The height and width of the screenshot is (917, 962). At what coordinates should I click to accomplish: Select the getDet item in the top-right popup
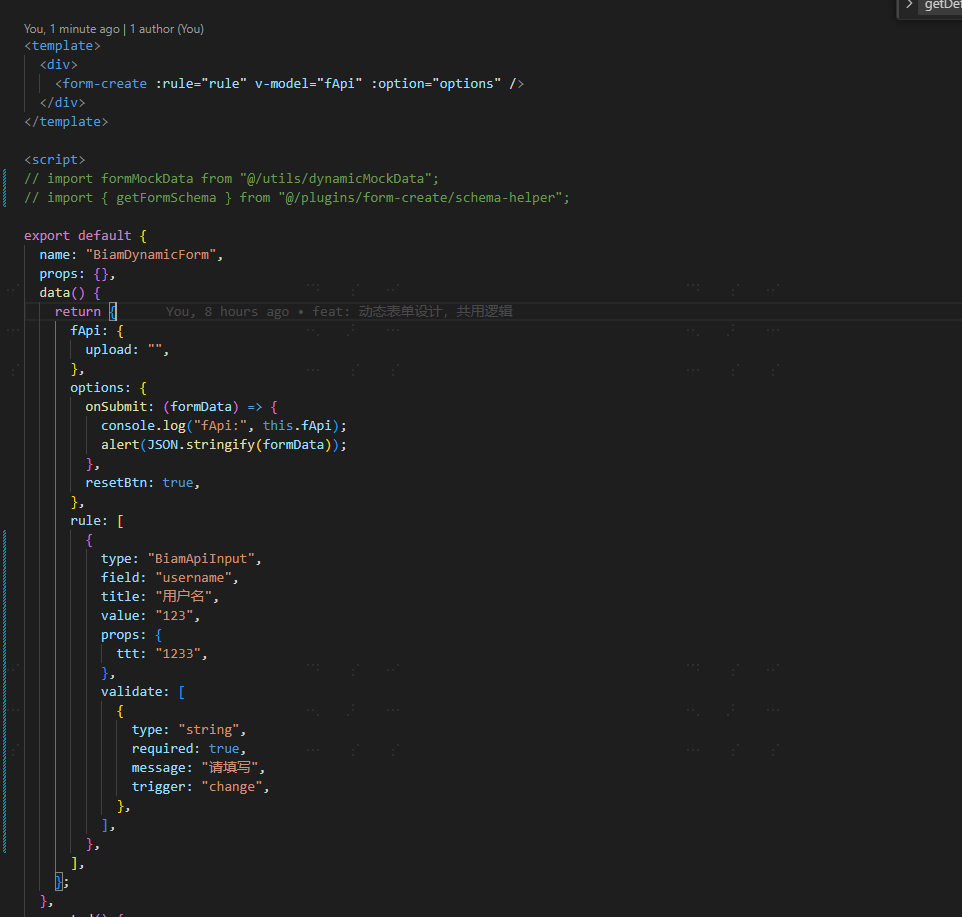click(x=940, y=6)
